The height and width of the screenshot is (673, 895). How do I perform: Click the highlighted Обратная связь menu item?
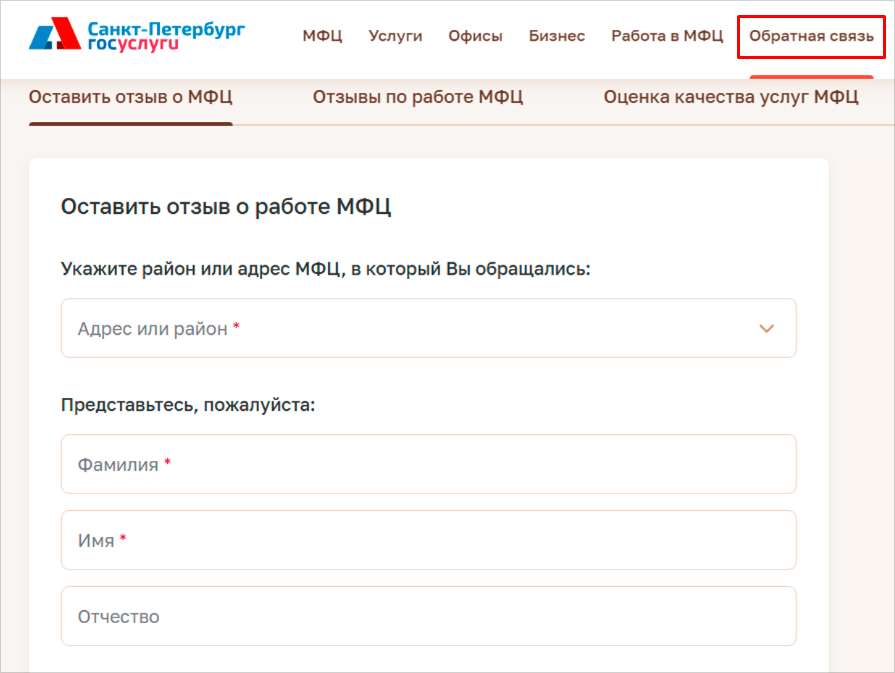[x=811, y=37]
